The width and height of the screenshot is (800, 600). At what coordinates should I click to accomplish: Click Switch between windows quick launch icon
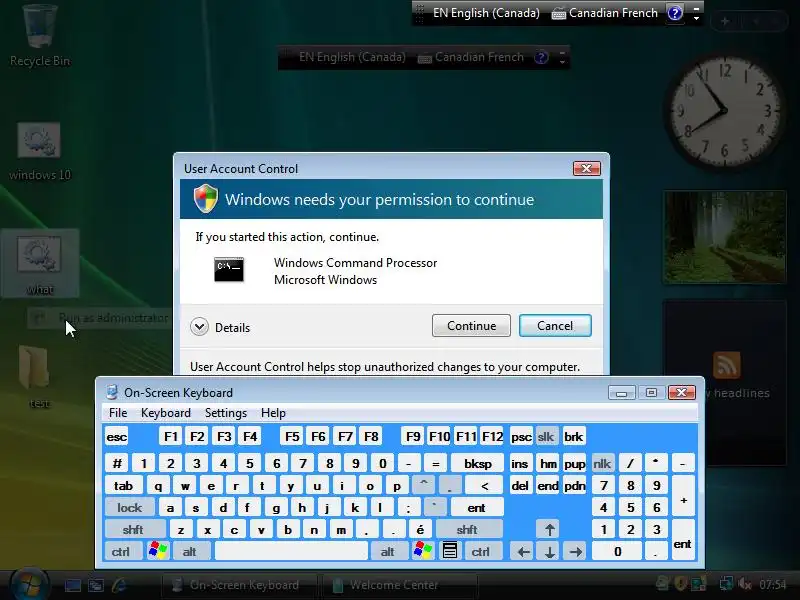tap(96, 585)
